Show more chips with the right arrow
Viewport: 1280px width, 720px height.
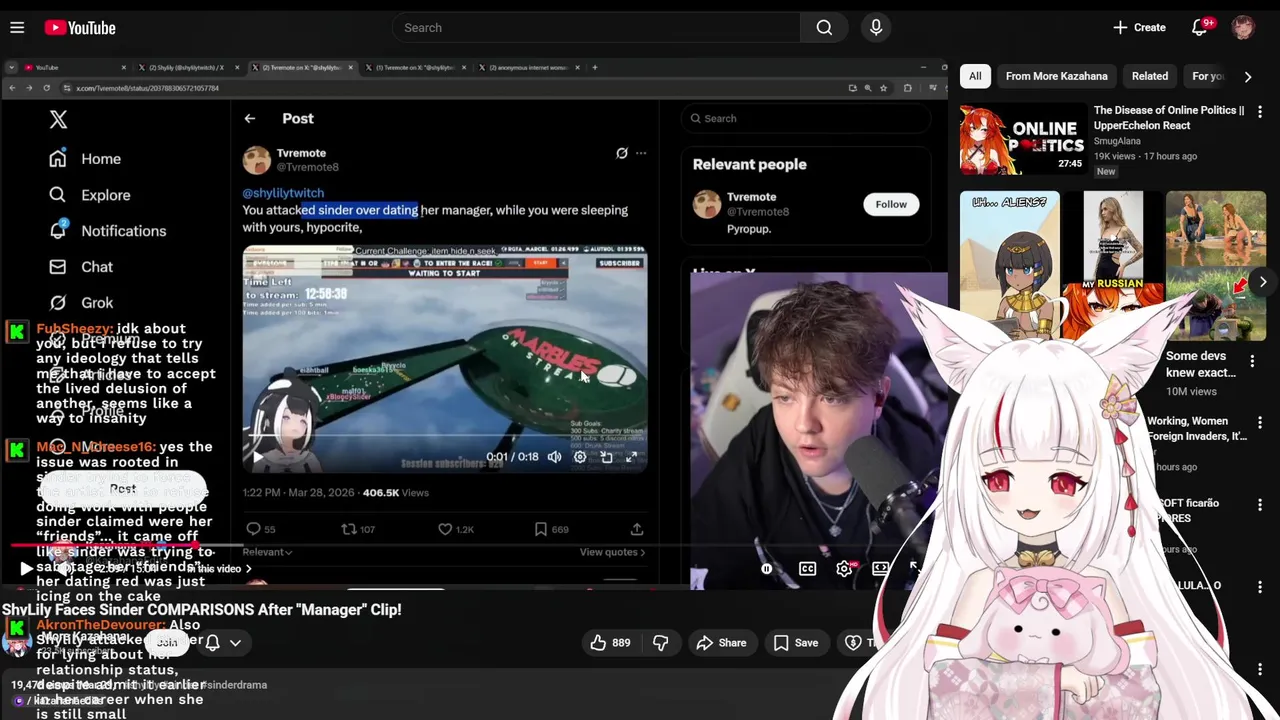click(1248, 76)
